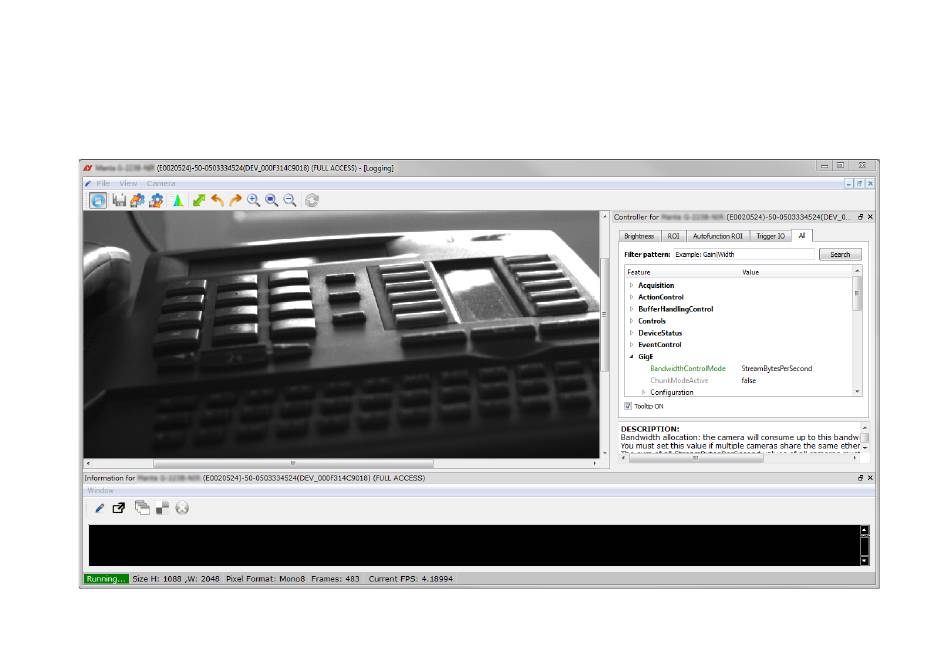Click the Filter pattern input field
Viewport: 950px width, 666px height.
(744, 255)
